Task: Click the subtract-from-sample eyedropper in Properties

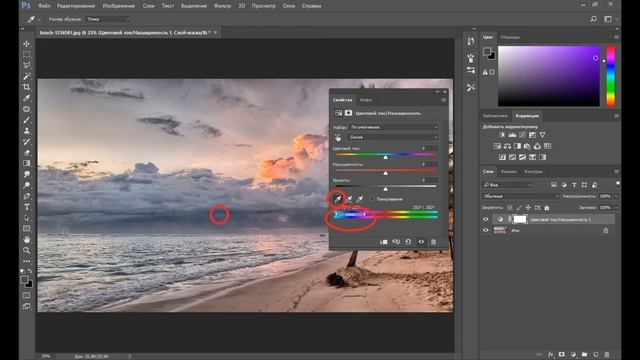Action: click(360, 199)
